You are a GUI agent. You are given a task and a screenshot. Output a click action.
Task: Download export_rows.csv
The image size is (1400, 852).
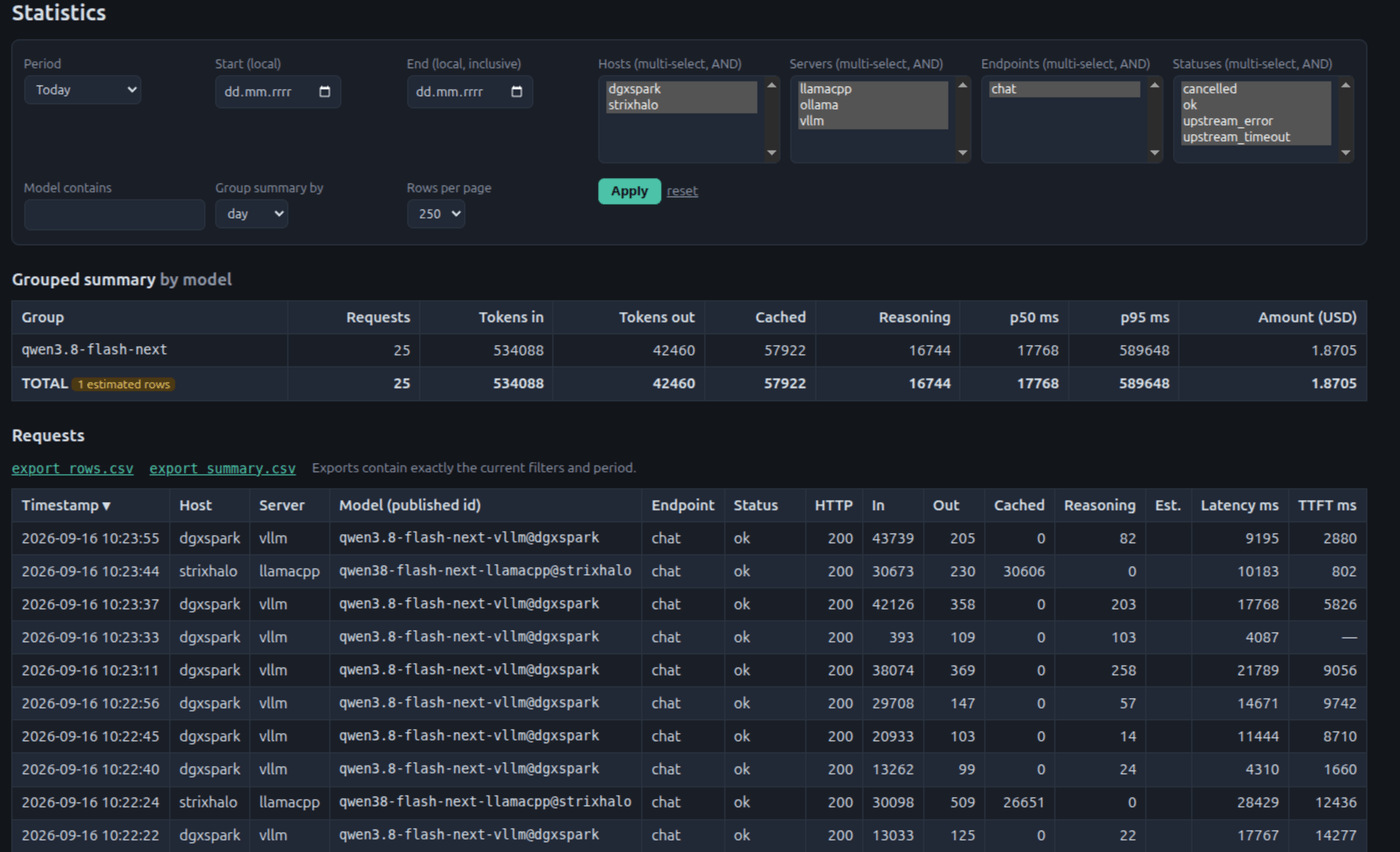coord(72,468)
